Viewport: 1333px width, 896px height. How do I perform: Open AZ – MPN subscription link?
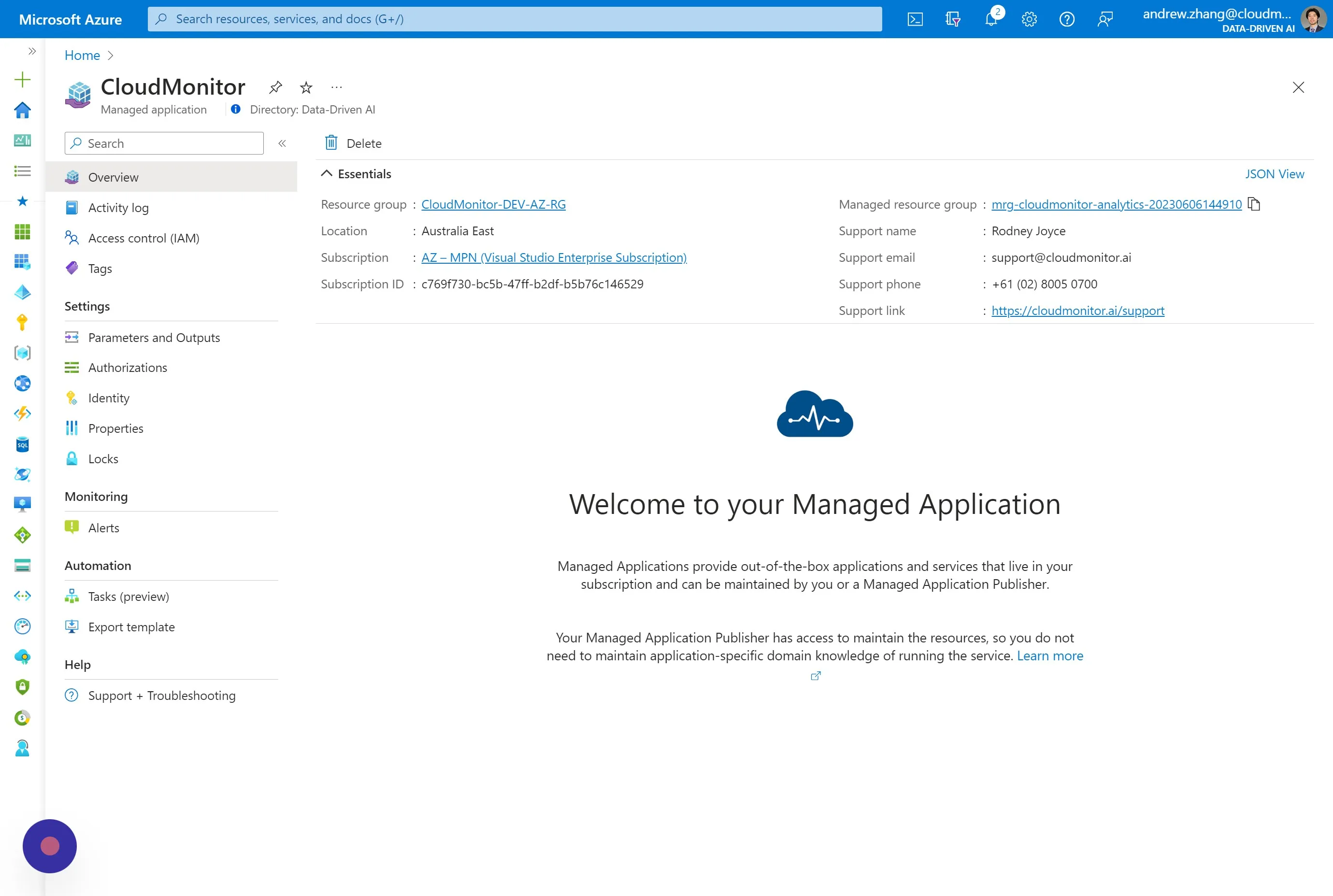tap(554, 257)
